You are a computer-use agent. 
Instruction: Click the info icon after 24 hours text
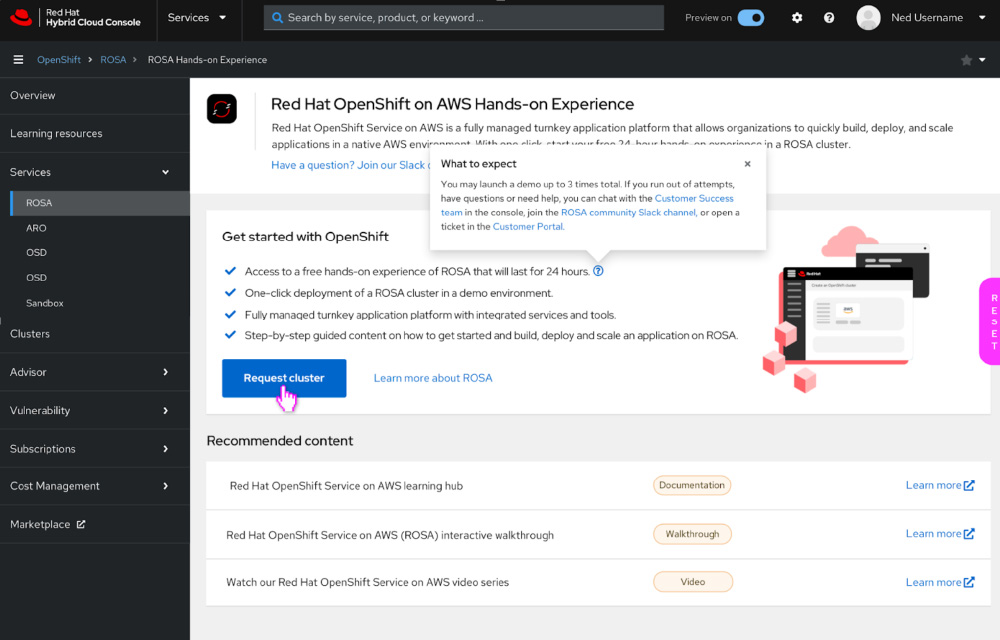(598, 271)
